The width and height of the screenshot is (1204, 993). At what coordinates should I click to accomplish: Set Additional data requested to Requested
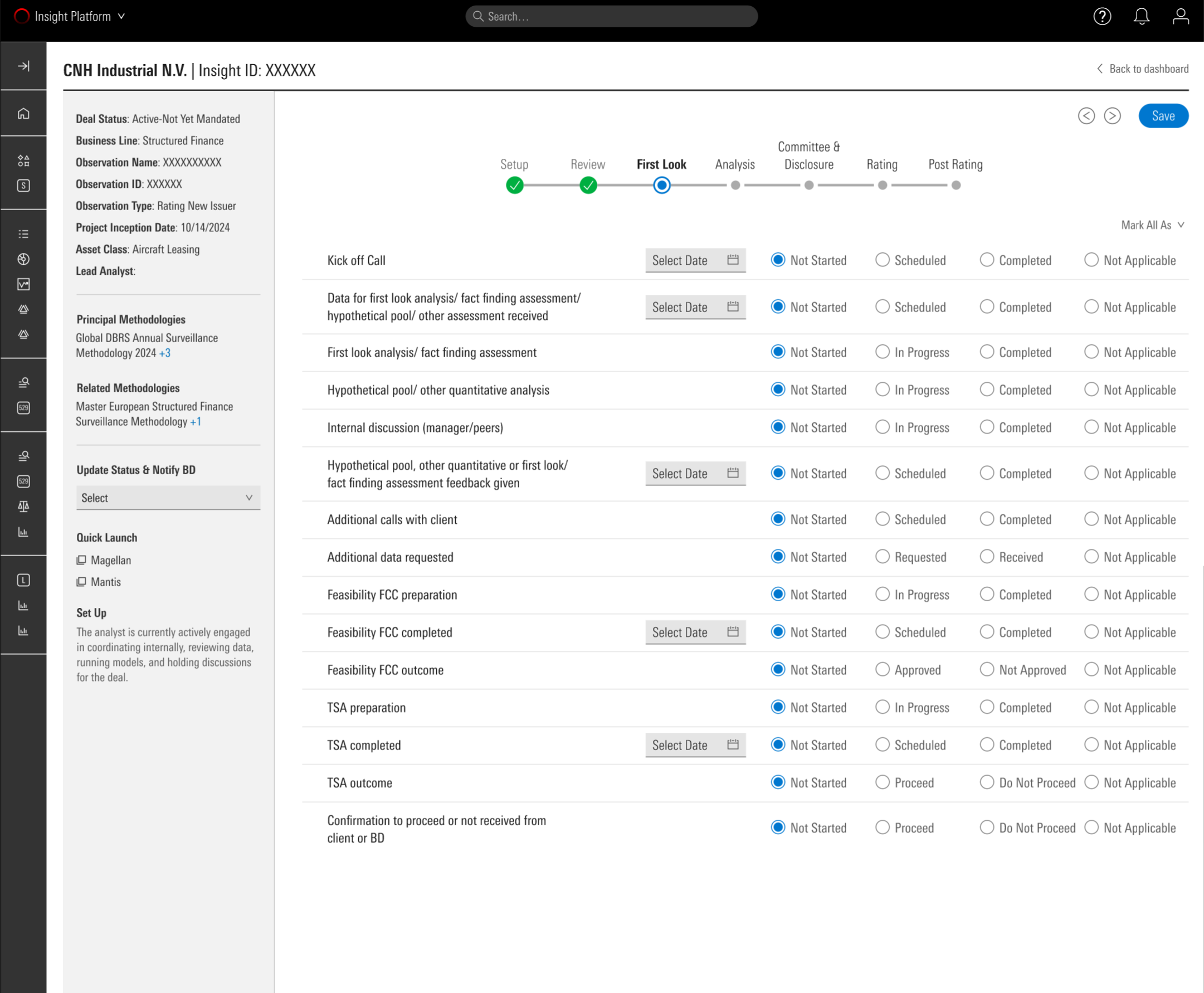click(882, 557)
